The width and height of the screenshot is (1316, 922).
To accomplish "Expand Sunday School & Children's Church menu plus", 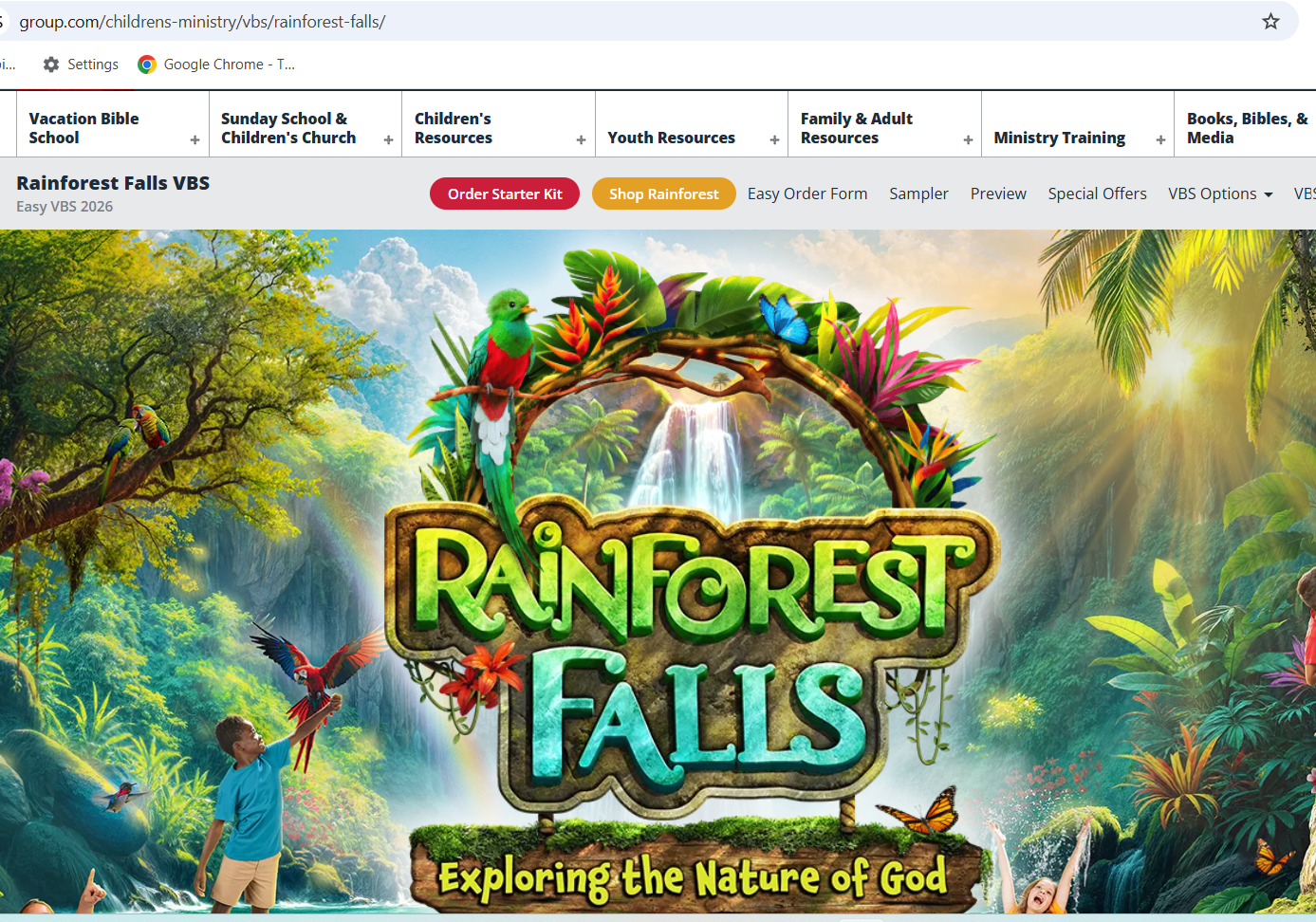I will 388,139.
